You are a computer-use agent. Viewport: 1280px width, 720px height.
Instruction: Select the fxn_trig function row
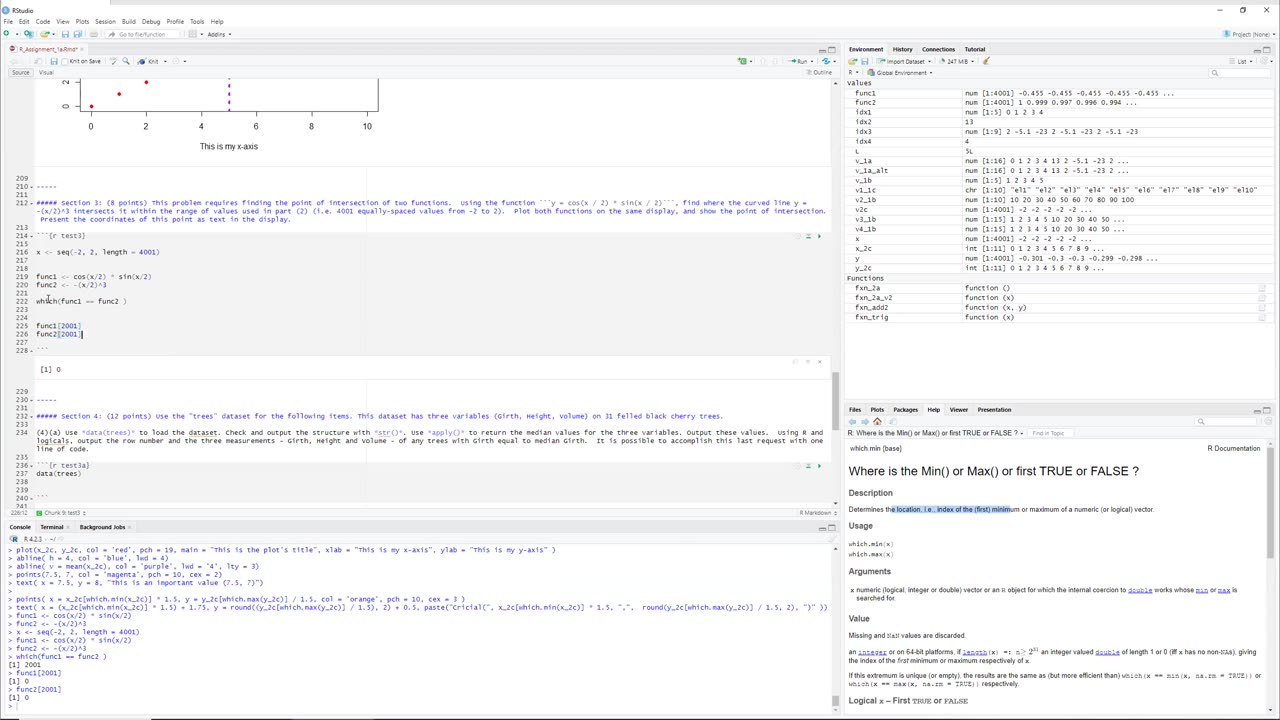coord(1058,317)
